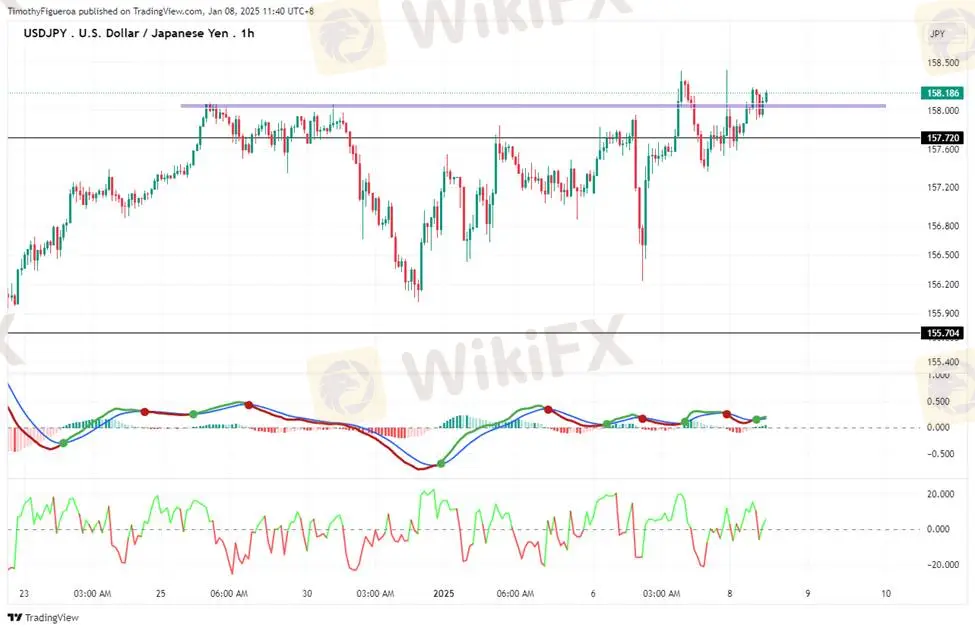Click the 156.500 price axis label
The width and height of the screenshot is (975, 631).
tap(943, 255)
